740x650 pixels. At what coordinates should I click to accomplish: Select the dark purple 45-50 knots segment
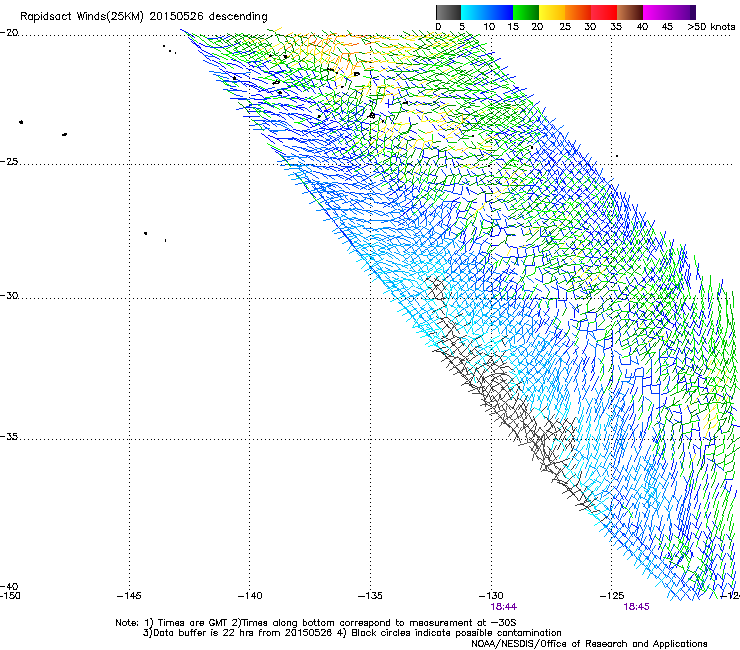tap(682, 12)
